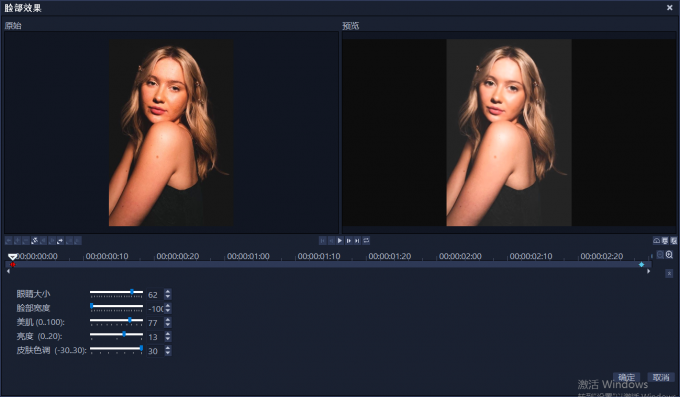Increase 眼睛大小 with the up arrow
Viewport: 680px width, 397px height.
click(x=168, y=292)
